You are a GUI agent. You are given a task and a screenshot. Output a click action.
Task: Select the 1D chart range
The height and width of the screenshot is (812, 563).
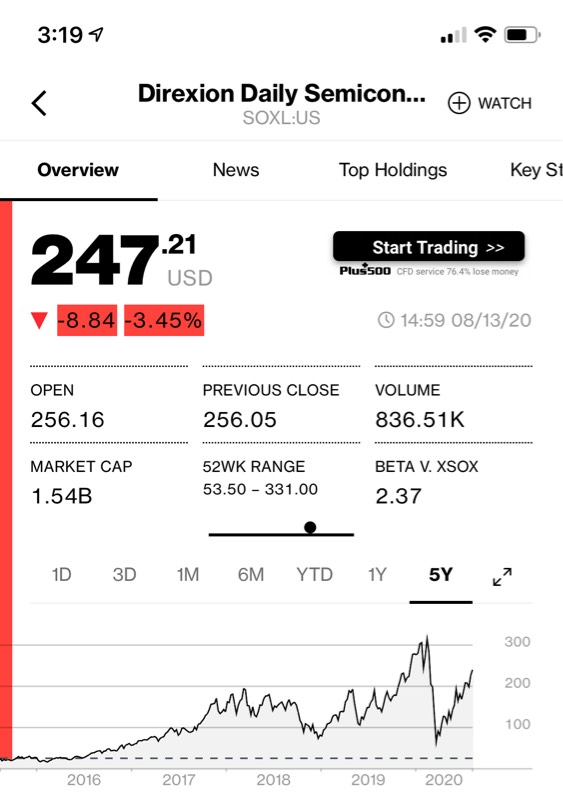pos(62,575)
